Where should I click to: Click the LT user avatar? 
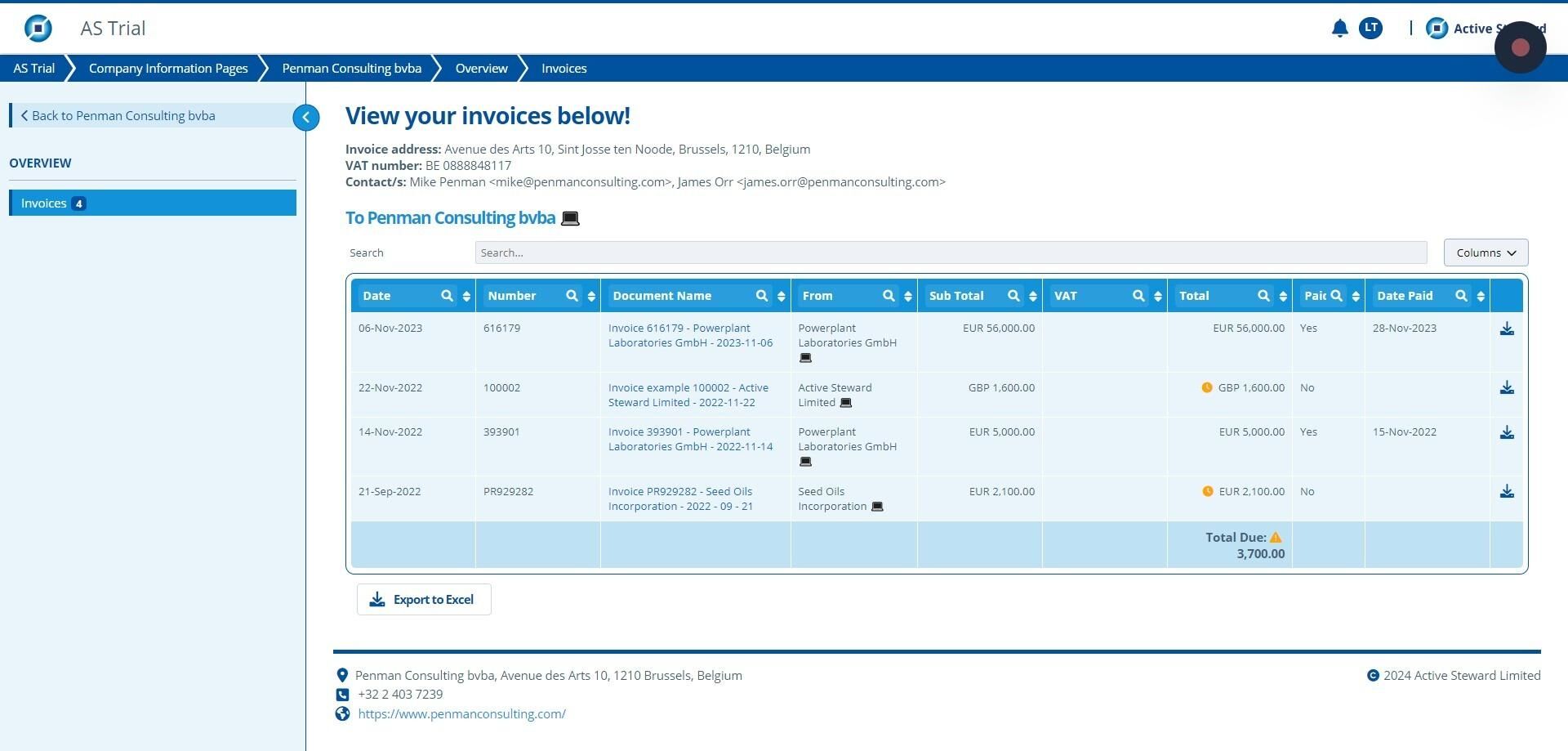pos(1370,29)
